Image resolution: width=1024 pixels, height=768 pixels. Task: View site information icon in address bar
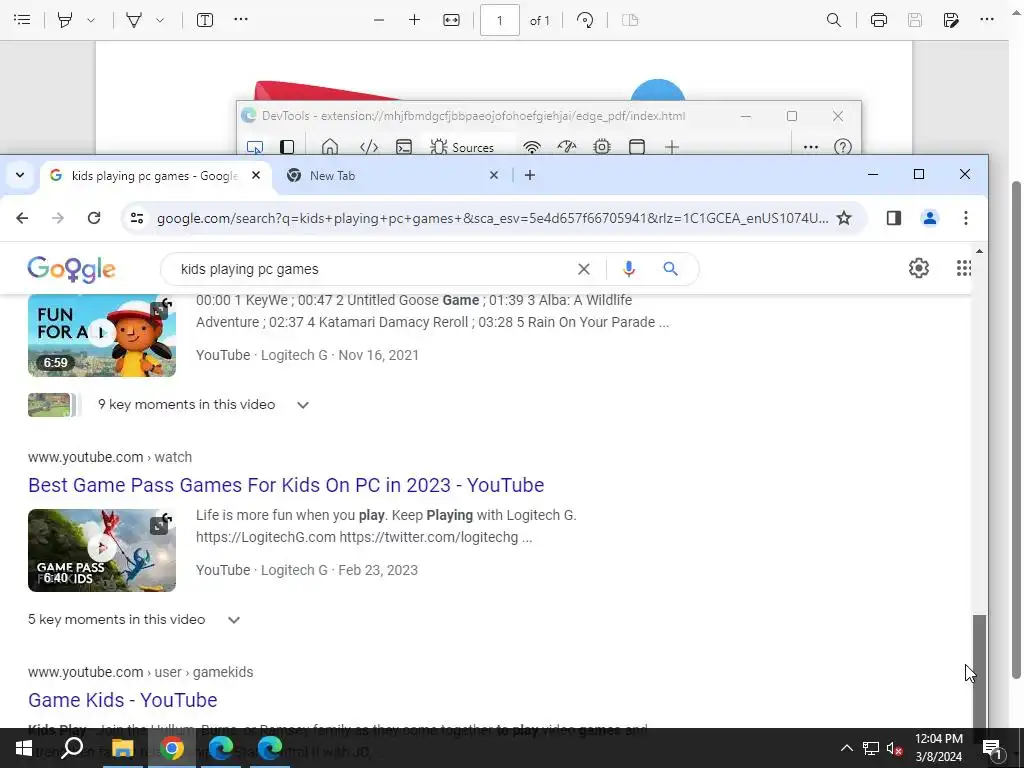(136, 218)
